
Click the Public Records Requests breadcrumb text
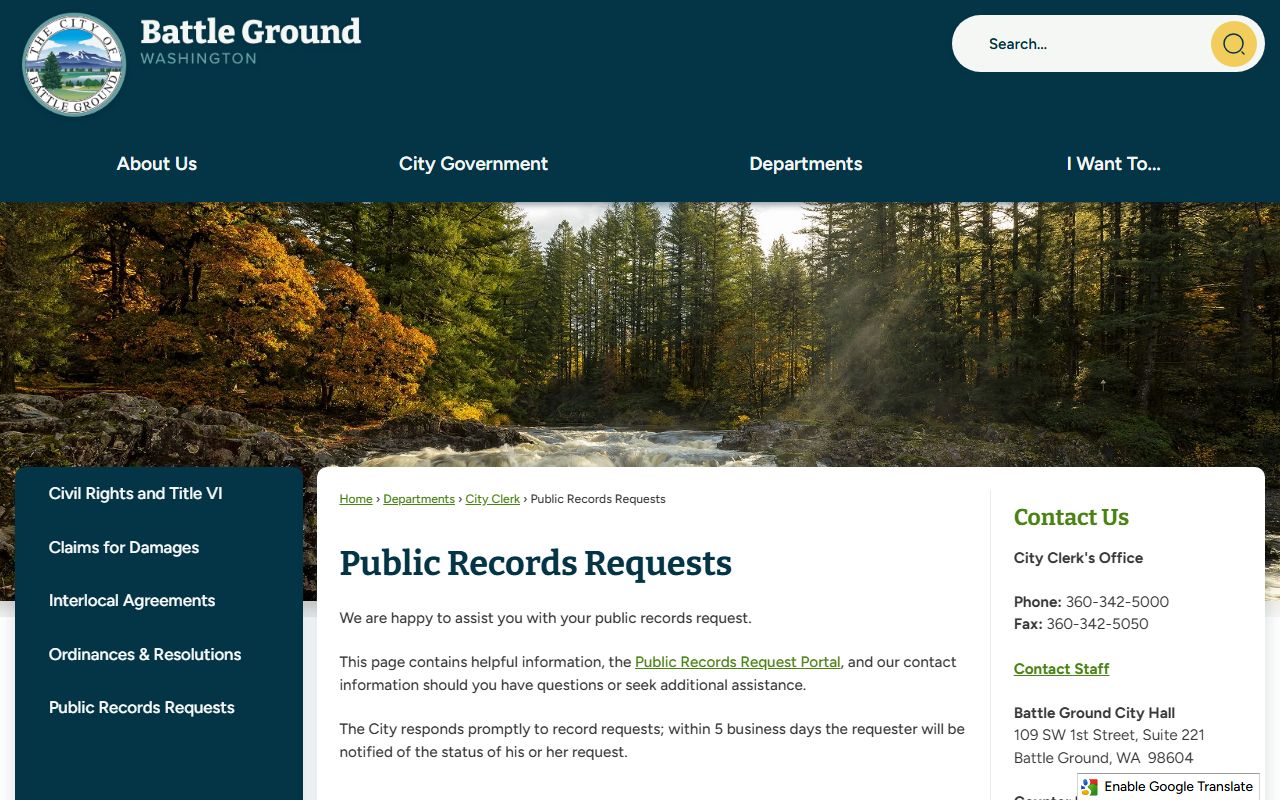pyautogui.click(x=598, y=499)
